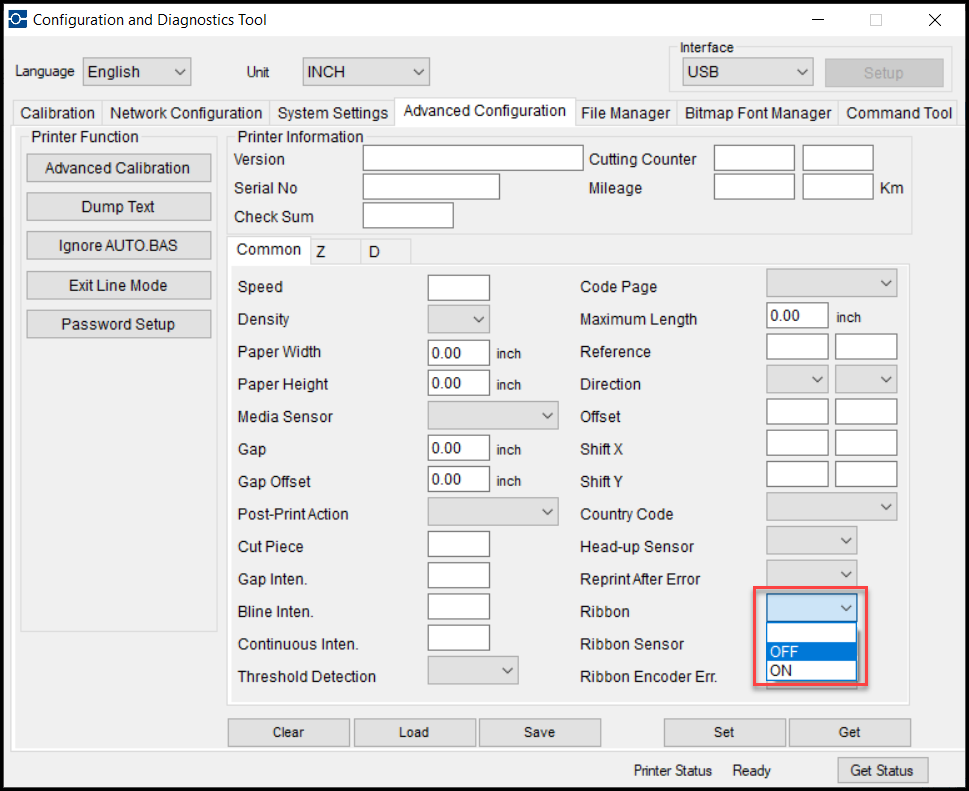Click the application icon in title bar
The height and width of the screenshot is (791, 969).
point(18,19)
